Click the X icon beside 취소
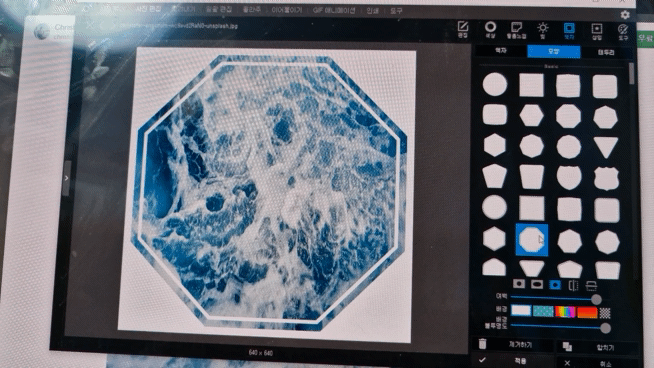654x368 pixels. 567,363
